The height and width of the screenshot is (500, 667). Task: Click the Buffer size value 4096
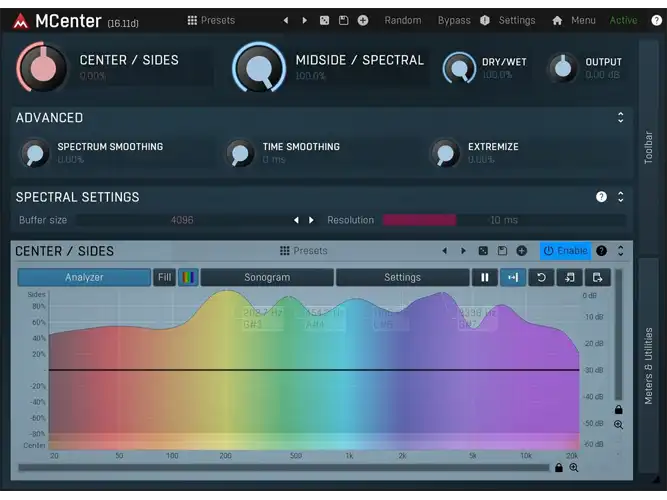[182, 220]
